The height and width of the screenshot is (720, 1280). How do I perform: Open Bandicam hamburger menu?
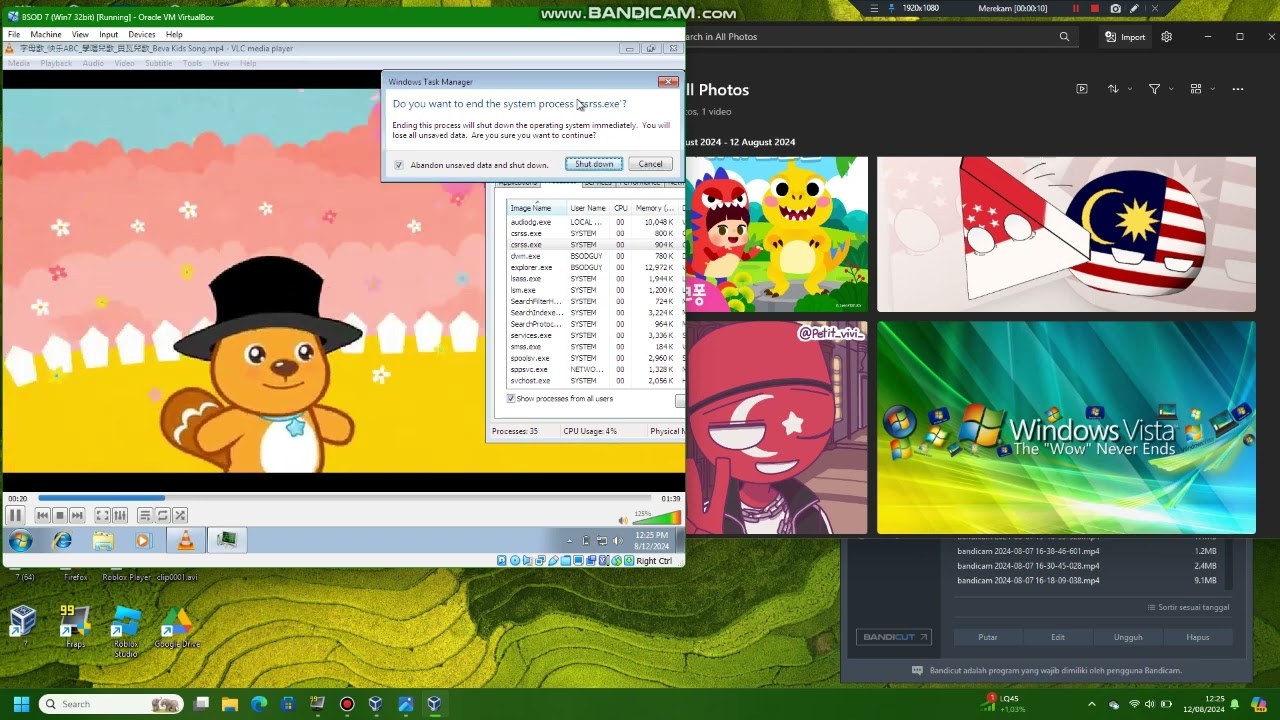click(874, 8)
